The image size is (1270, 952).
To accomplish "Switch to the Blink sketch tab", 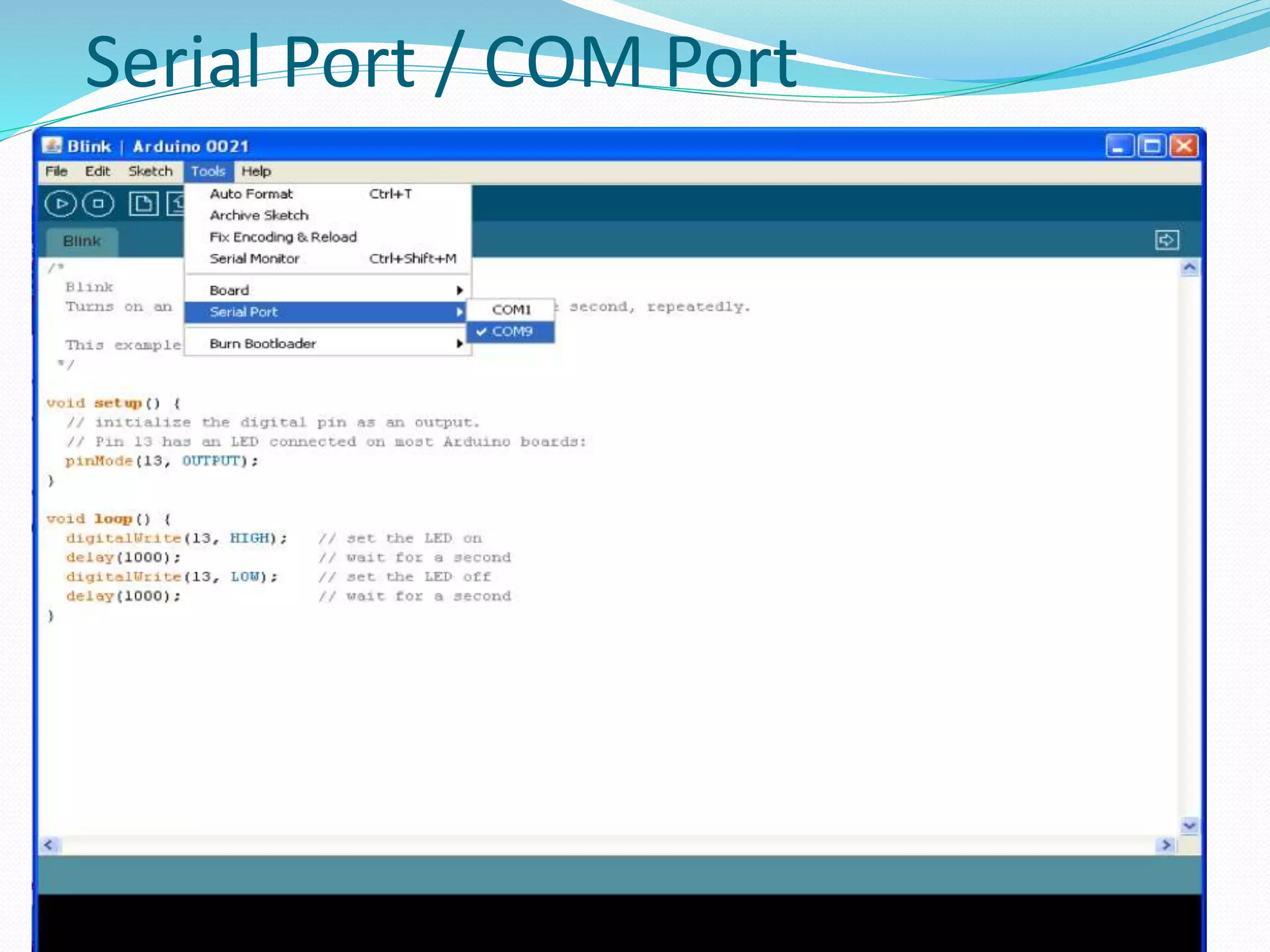I will click(82, 241).
